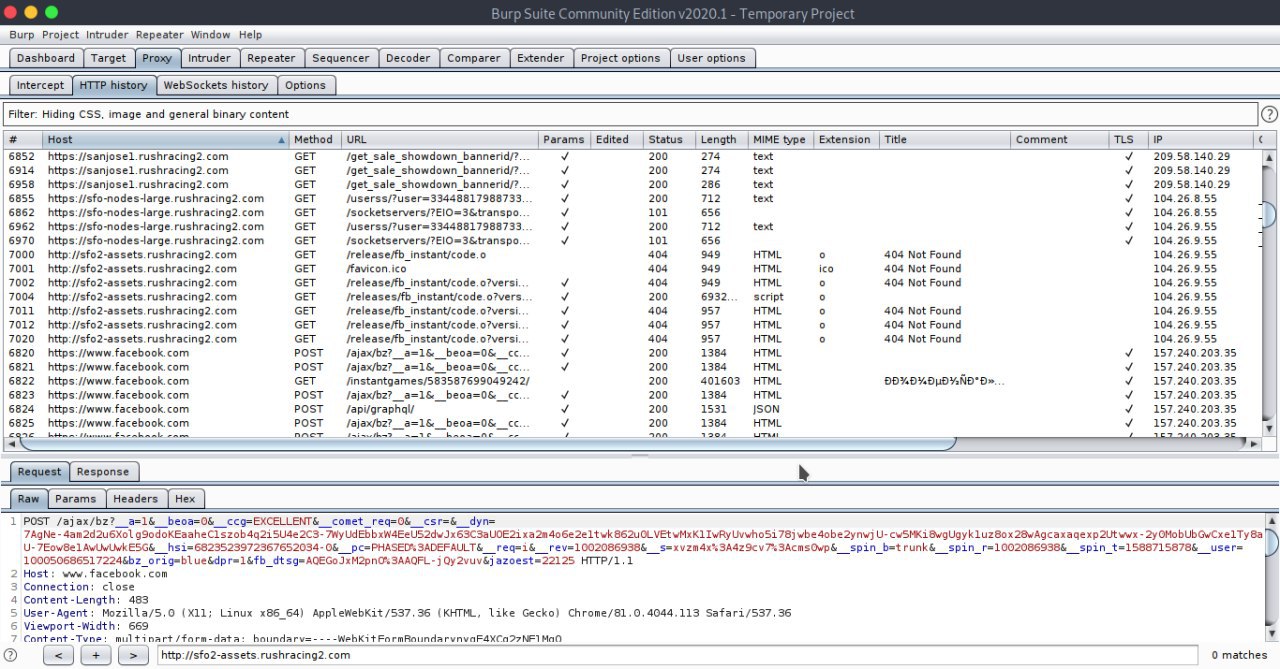Switch to the Repeater tab
The width and height of the screenshot is (1280, 669).
pyautogui.click(x=271, y=58)
